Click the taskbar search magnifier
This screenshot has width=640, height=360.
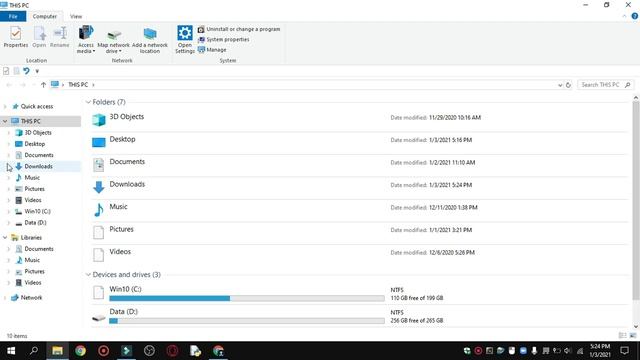[34, 351]
